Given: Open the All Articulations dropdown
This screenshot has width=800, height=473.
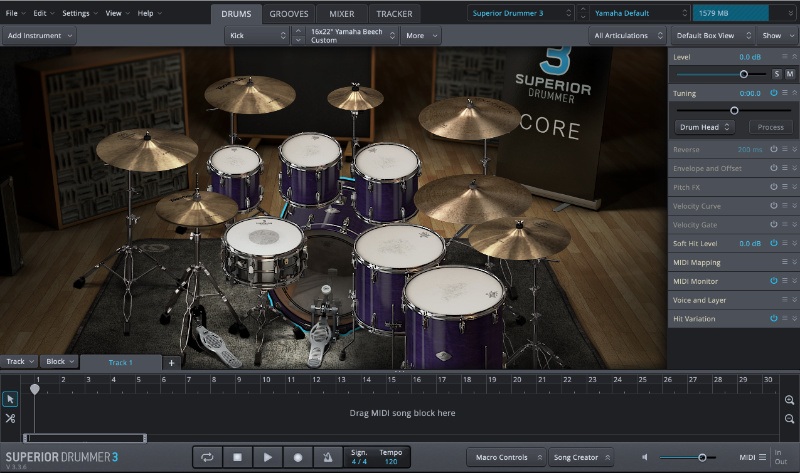Looking at the screenshot, I should pyautogui.click(x=628, y=36).
